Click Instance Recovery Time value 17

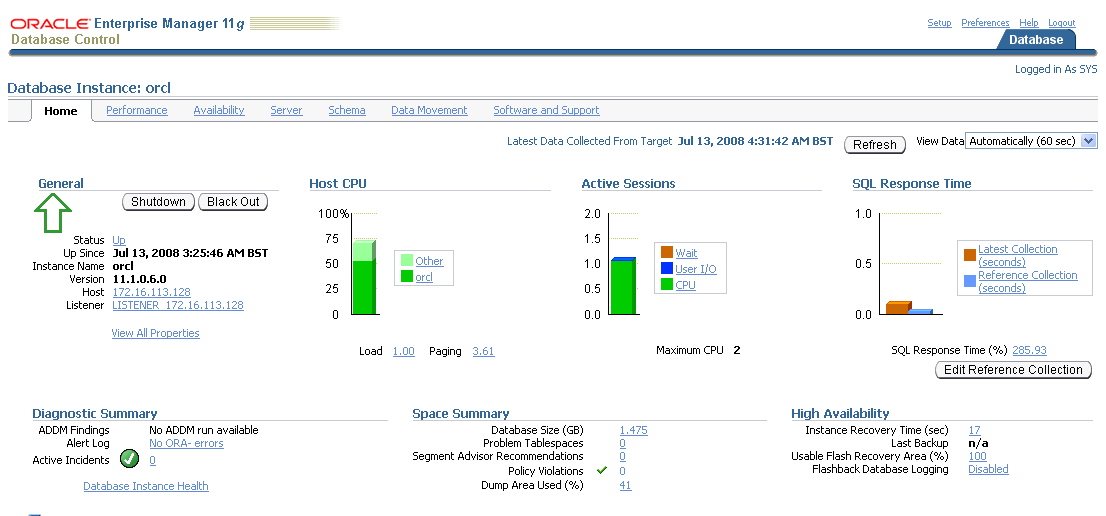[974, 430]
